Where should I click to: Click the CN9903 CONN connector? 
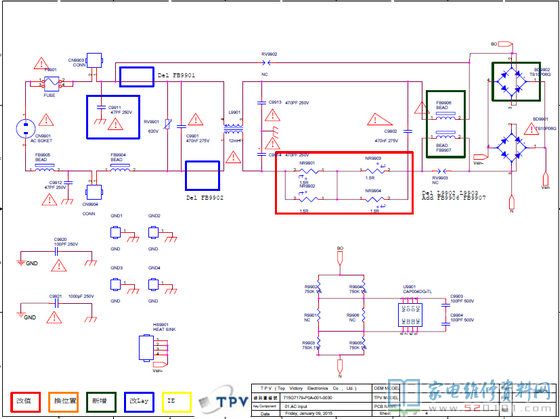[95, 61]
